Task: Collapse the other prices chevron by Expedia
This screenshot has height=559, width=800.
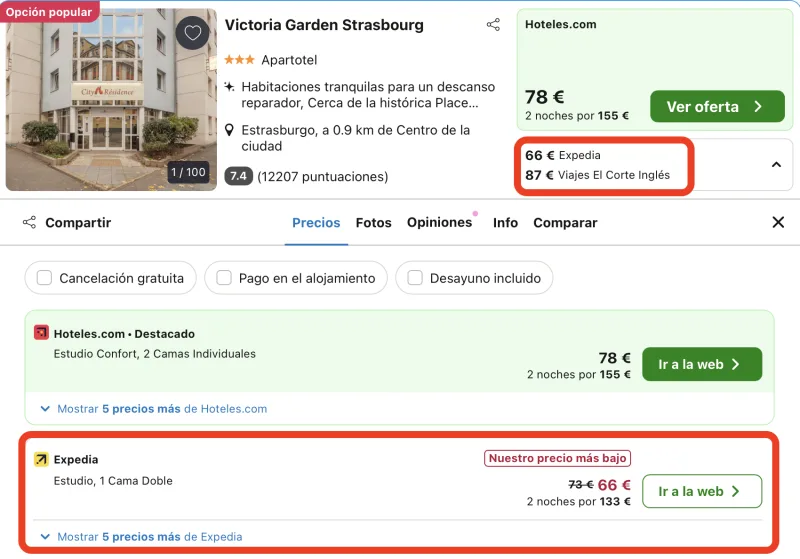Action: click(x=776, y=164)
